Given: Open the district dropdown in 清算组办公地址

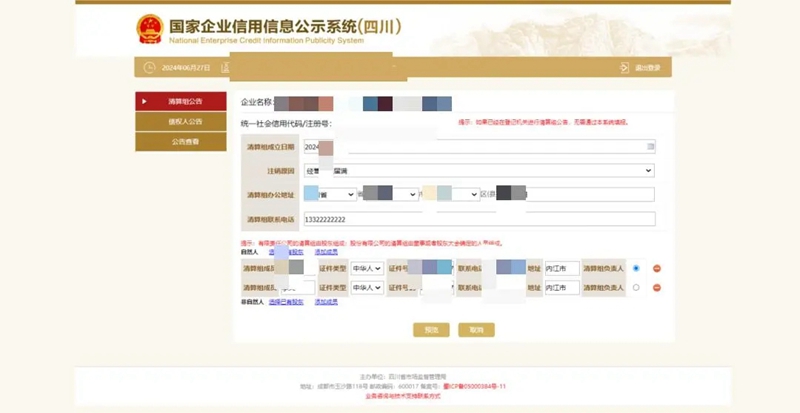Looking at the screenshot, I should pos(451,195).
